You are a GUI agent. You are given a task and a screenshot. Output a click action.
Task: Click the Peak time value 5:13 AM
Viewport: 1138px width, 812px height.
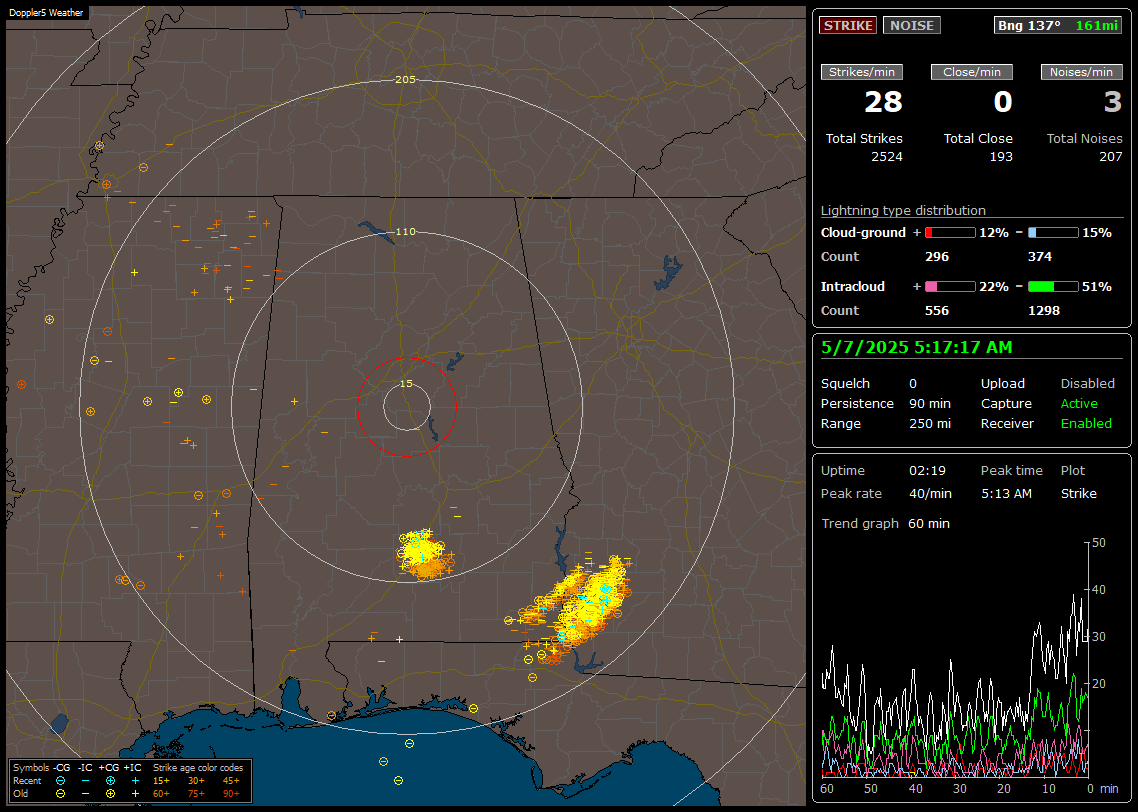click(x=1006, y=493)
